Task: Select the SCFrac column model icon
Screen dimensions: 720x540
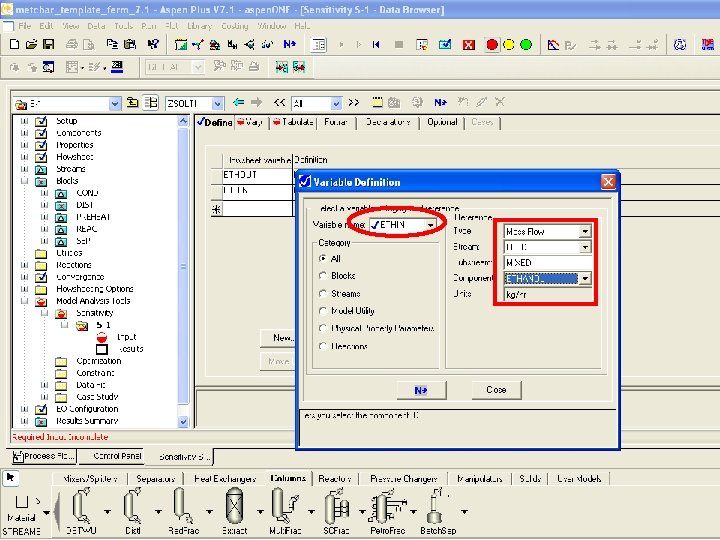Action: point(336,511)
